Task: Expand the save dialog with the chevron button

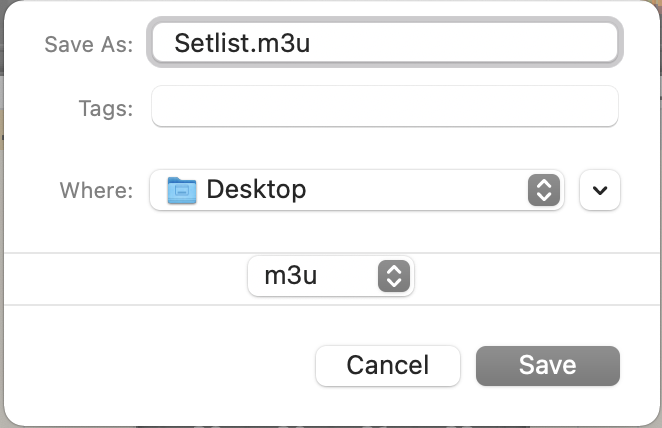Action: 600,190
